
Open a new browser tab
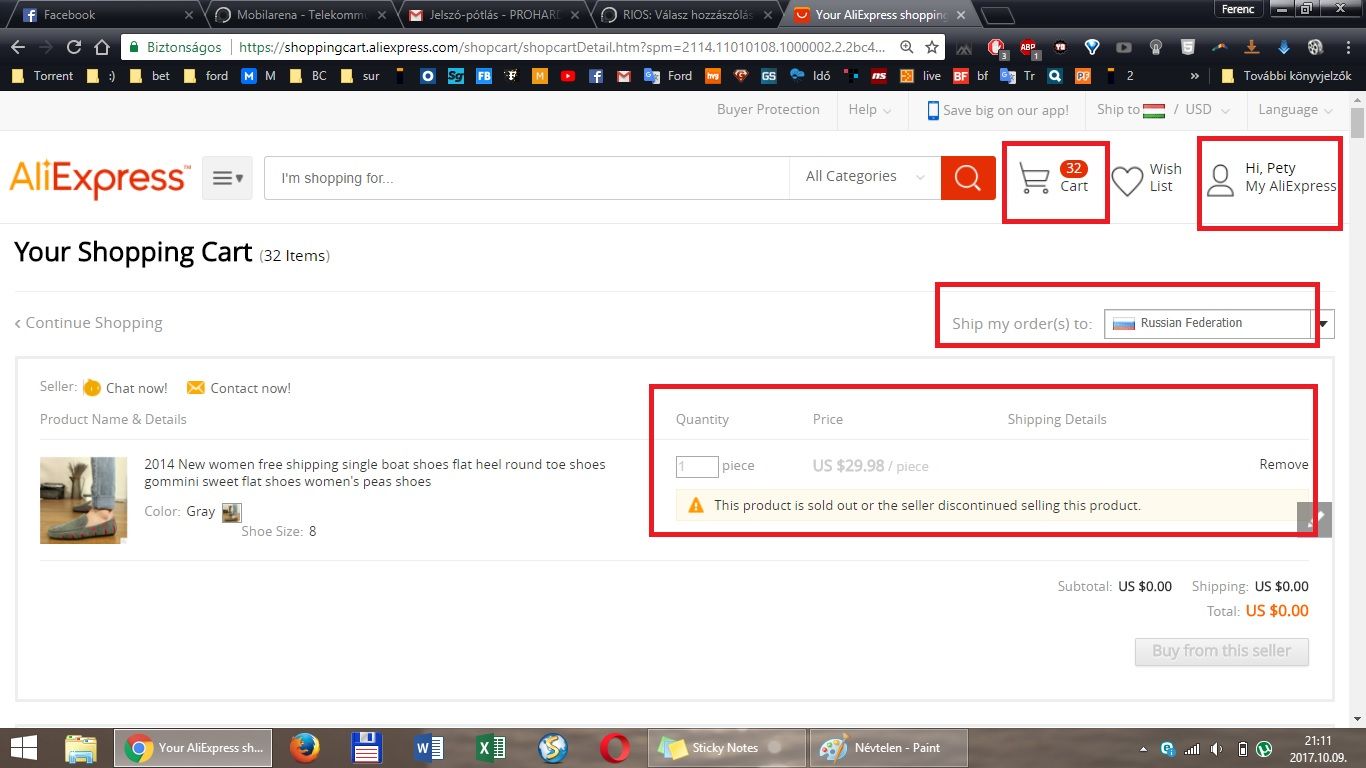998,15
